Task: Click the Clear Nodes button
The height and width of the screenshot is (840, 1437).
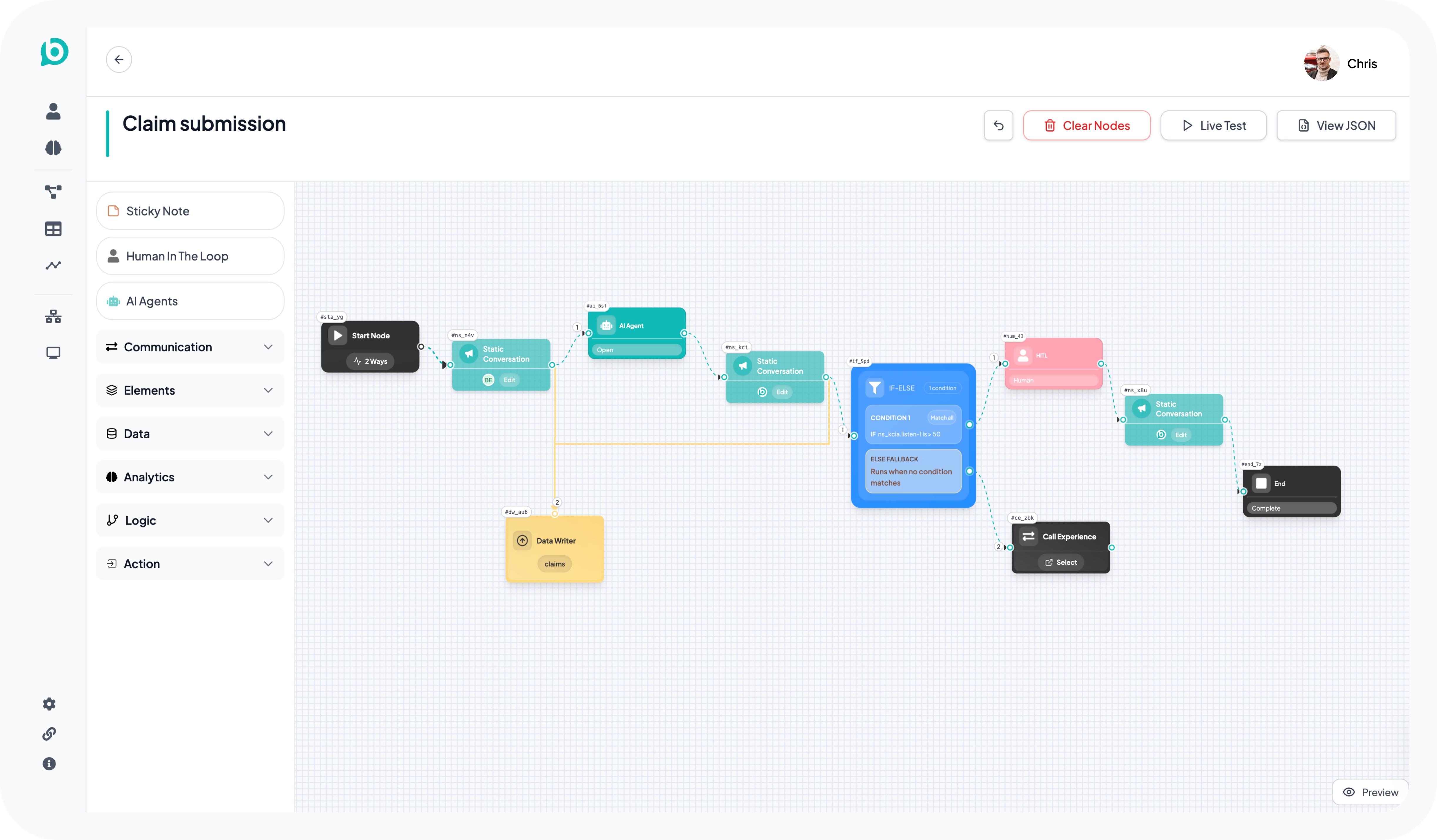Action: (1086, 125)
